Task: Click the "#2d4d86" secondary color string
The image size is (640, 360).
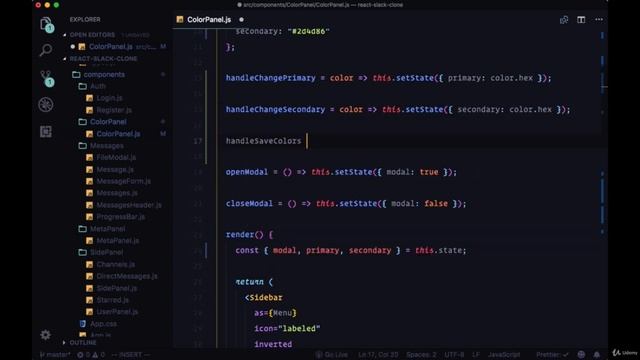Action: [309, 31]
